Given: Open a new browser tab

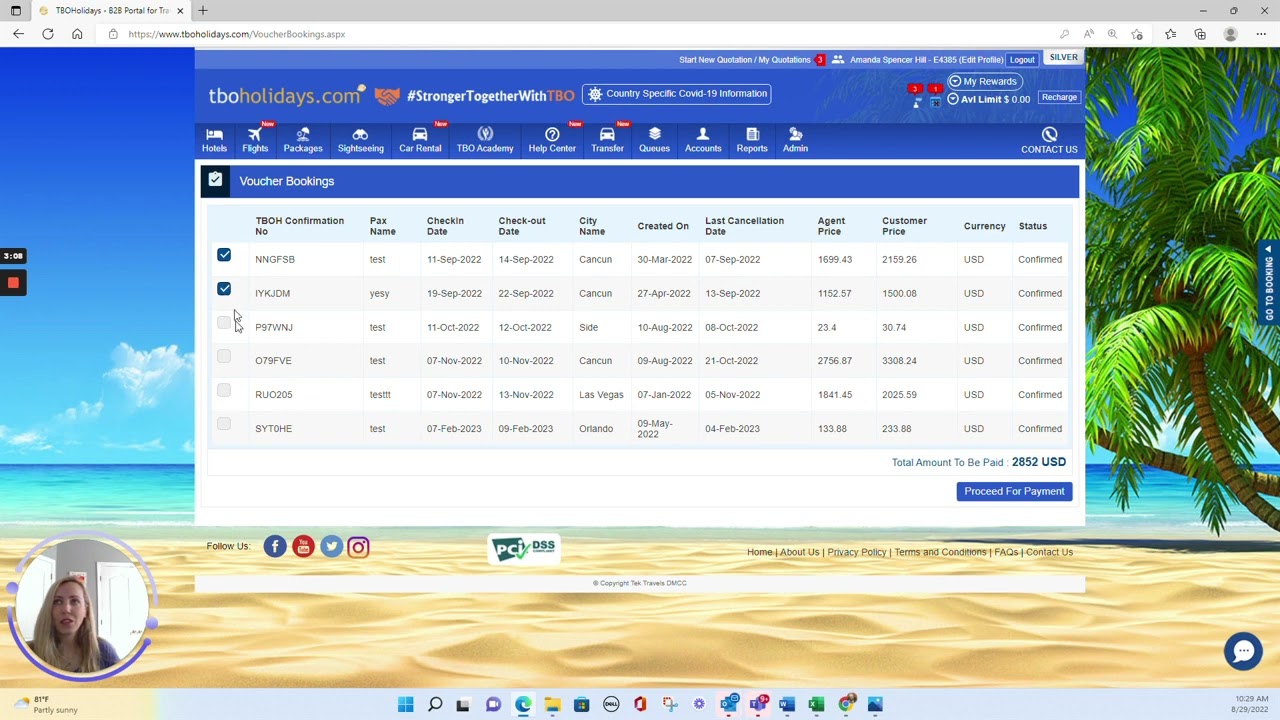Looking at the screenshot, I should tap(203, 10).
